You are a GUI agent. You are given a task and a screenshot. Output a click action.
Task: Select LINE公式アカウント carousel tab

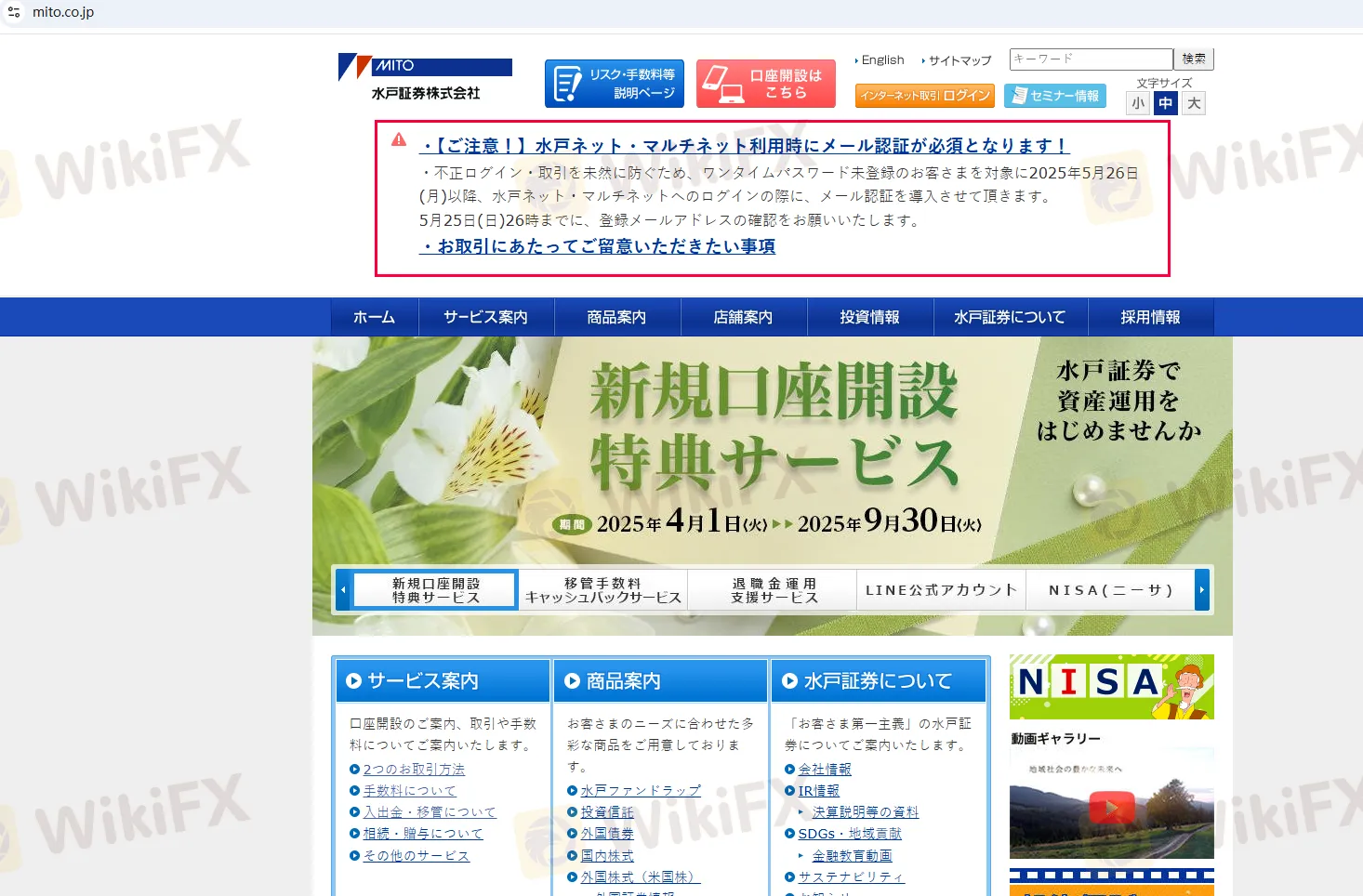[941, 590]
